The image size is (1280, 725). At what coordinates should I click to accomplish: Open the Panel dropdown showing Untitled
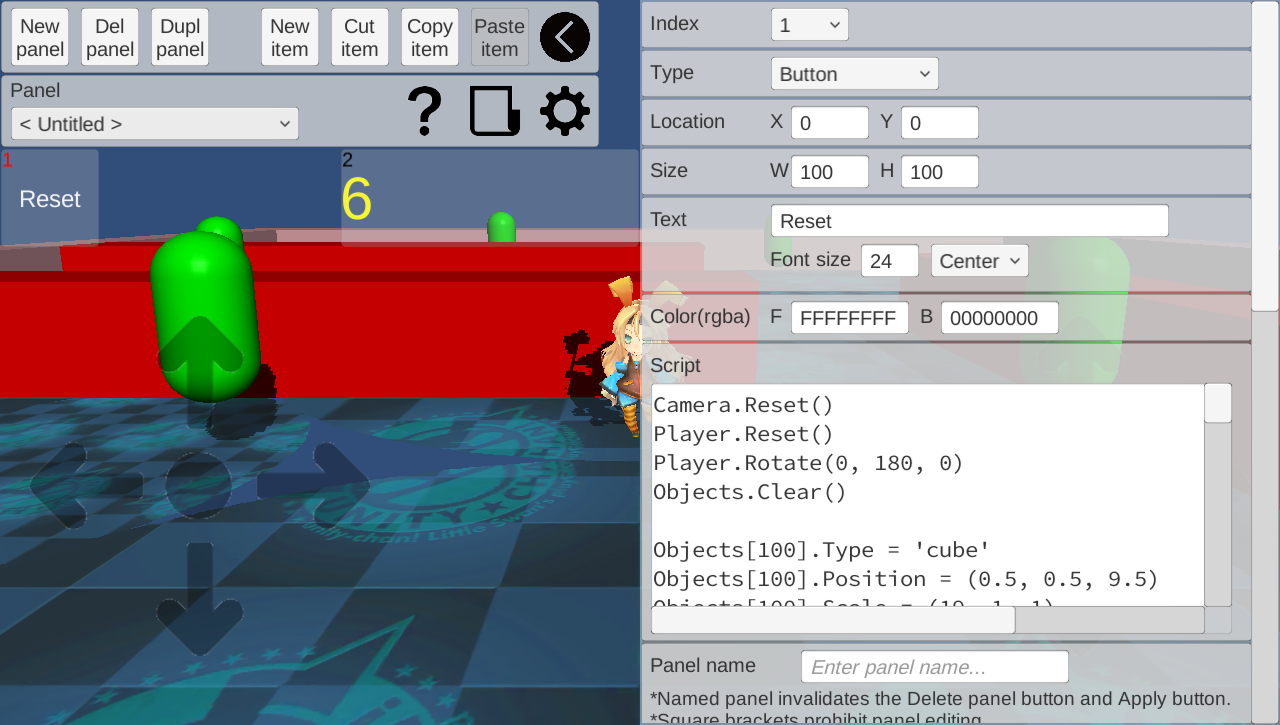pyautogui.click(x=155, y=124)
